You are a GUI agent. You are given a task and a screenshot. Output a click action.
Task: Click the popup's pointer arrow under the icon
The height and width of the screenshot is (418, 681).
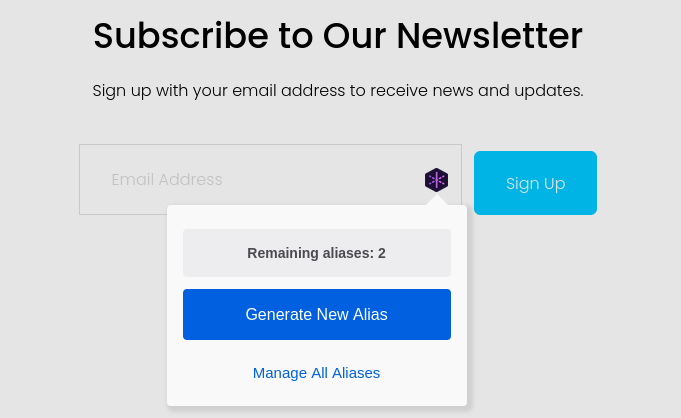tap(436, 199)
